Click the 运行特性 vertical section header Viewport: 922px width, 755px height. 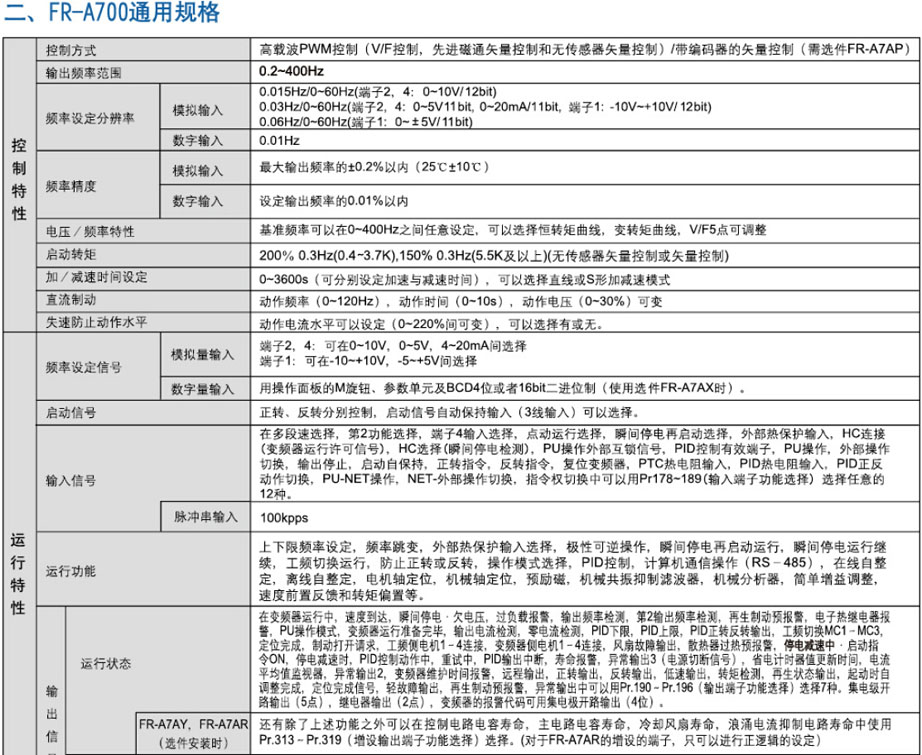coord(19,573)
